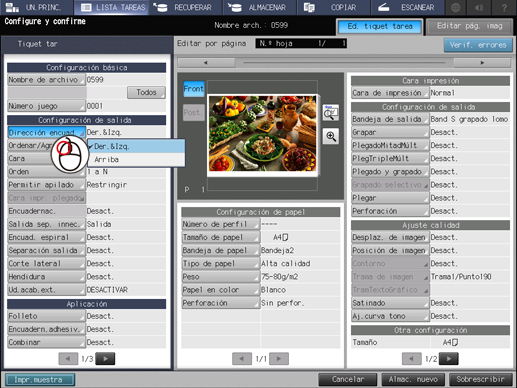Switch to the LISTA TAREAS tab
The height and width of the screenshot is (388, 517).
112,7
